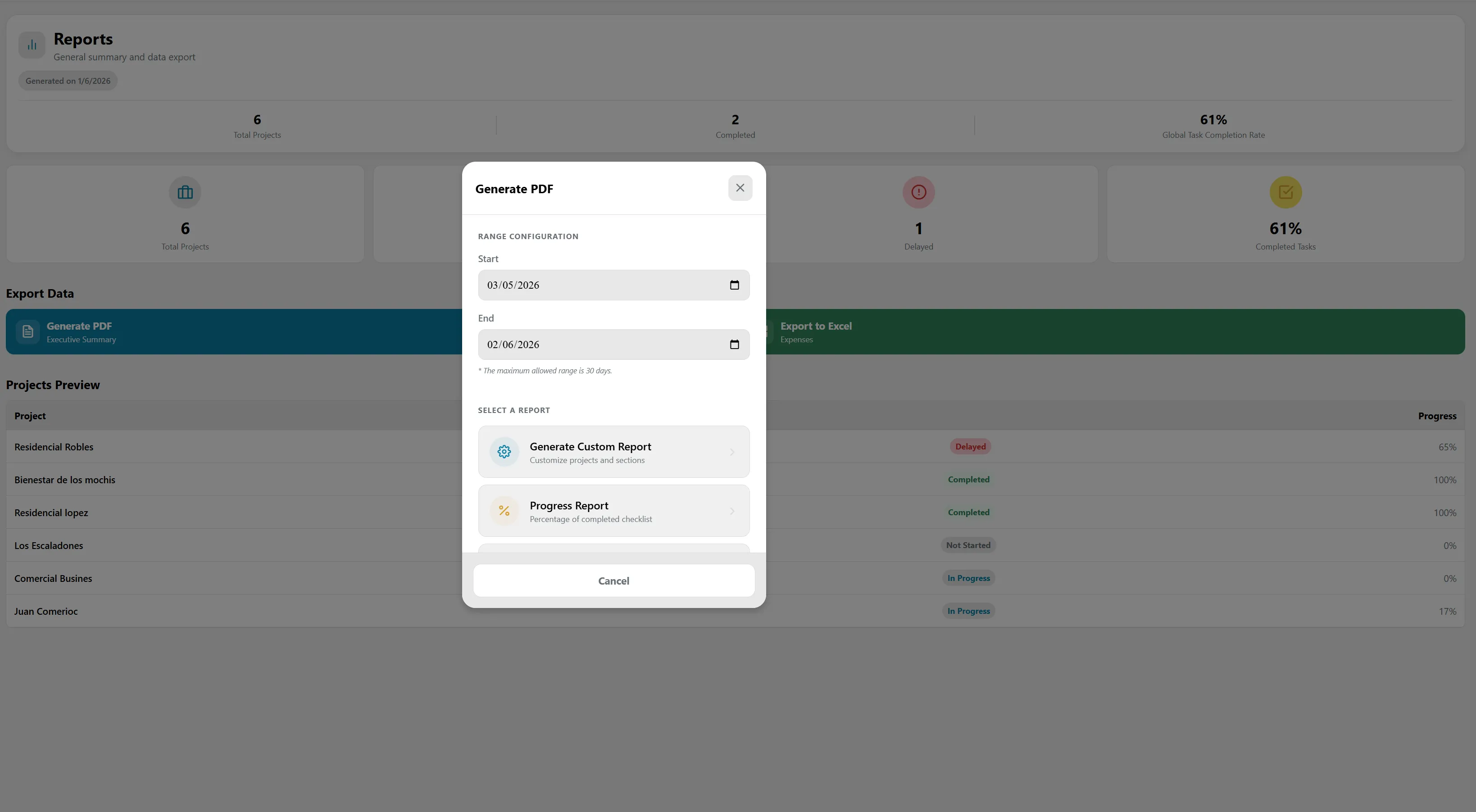Click the Total Projects briefcase icon
1476x812 pixels.
point(185,192)
